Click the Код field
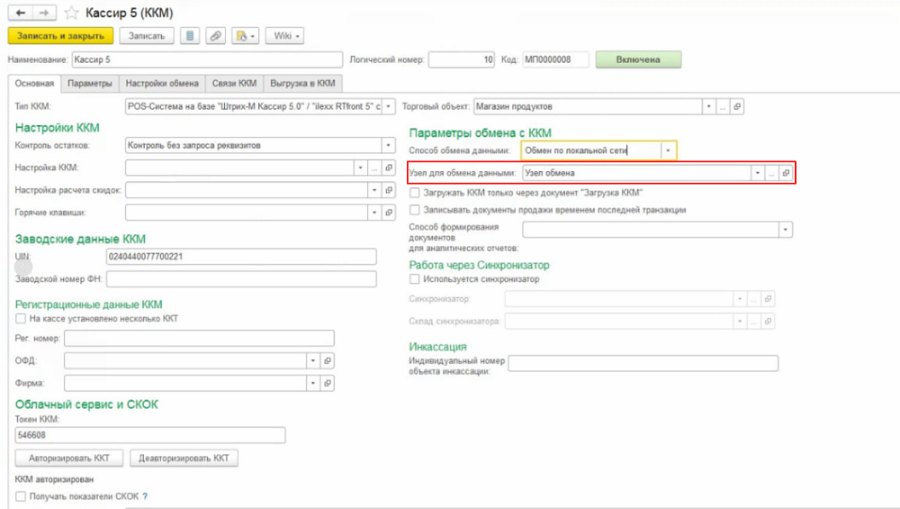 click(556, 60)
